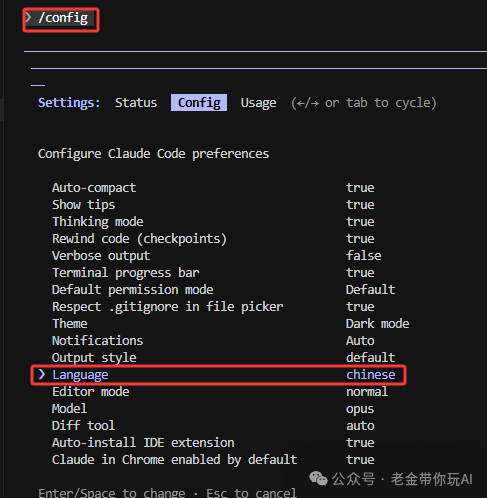Select the Language setting row
The image size is (487, 498).
219,375
